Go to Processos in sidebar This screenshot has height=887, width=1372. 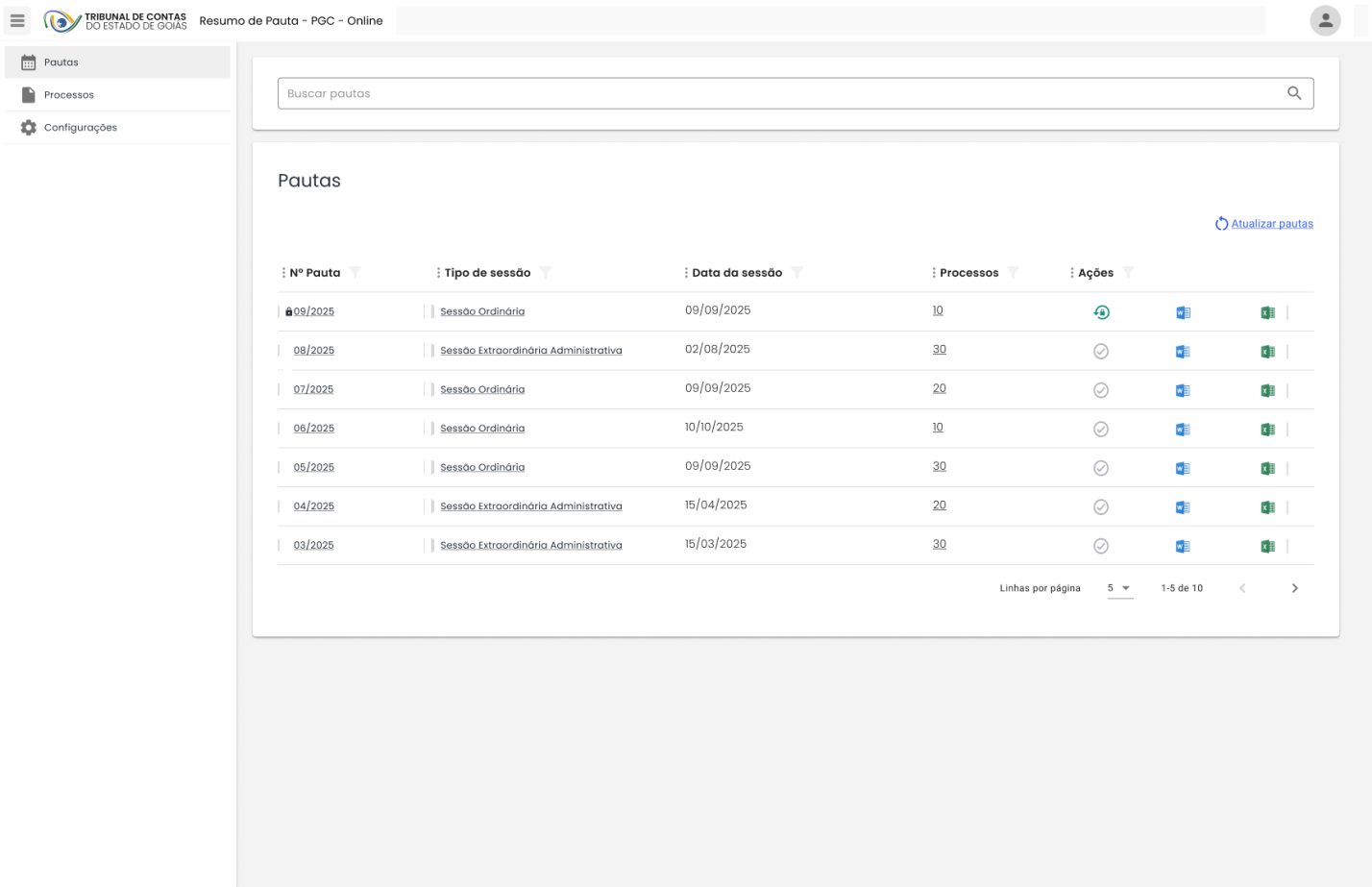(x=69, y=95)
